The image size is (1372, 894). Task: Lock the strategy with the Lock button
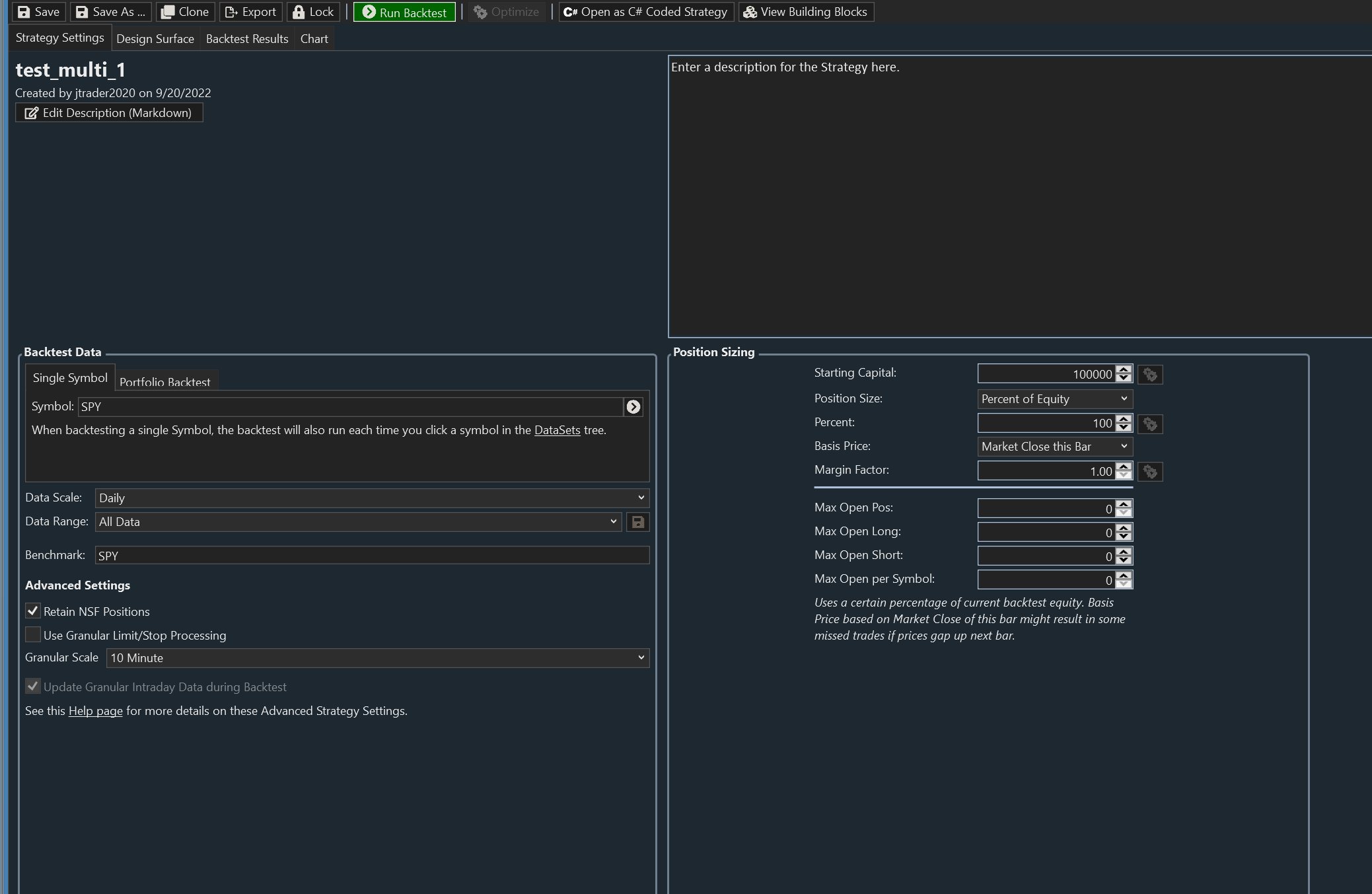313,12
